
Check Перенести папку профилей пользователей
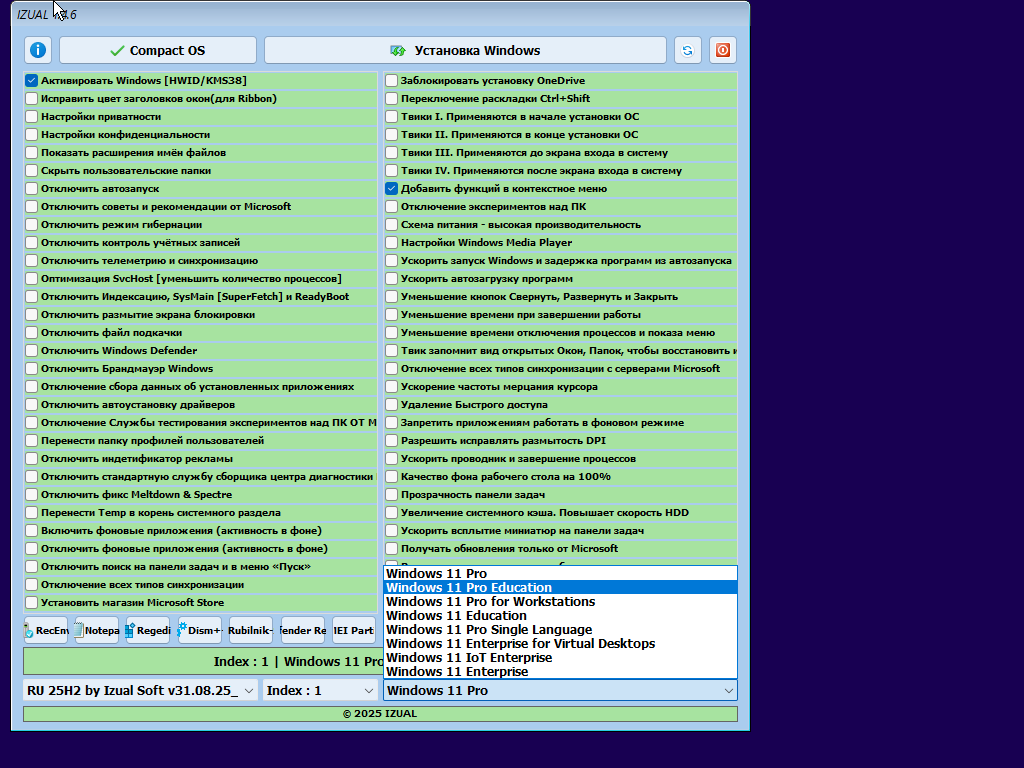(31, 441)
